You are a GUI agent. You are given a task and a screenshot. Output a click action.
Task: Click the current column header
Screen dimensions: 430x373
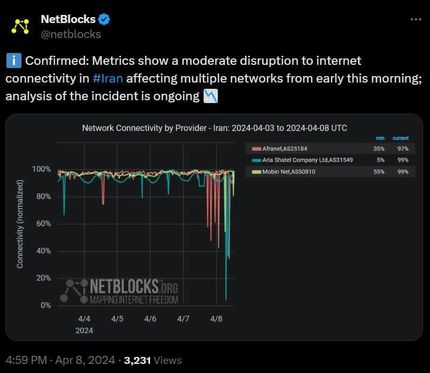(x=400, y=138)
